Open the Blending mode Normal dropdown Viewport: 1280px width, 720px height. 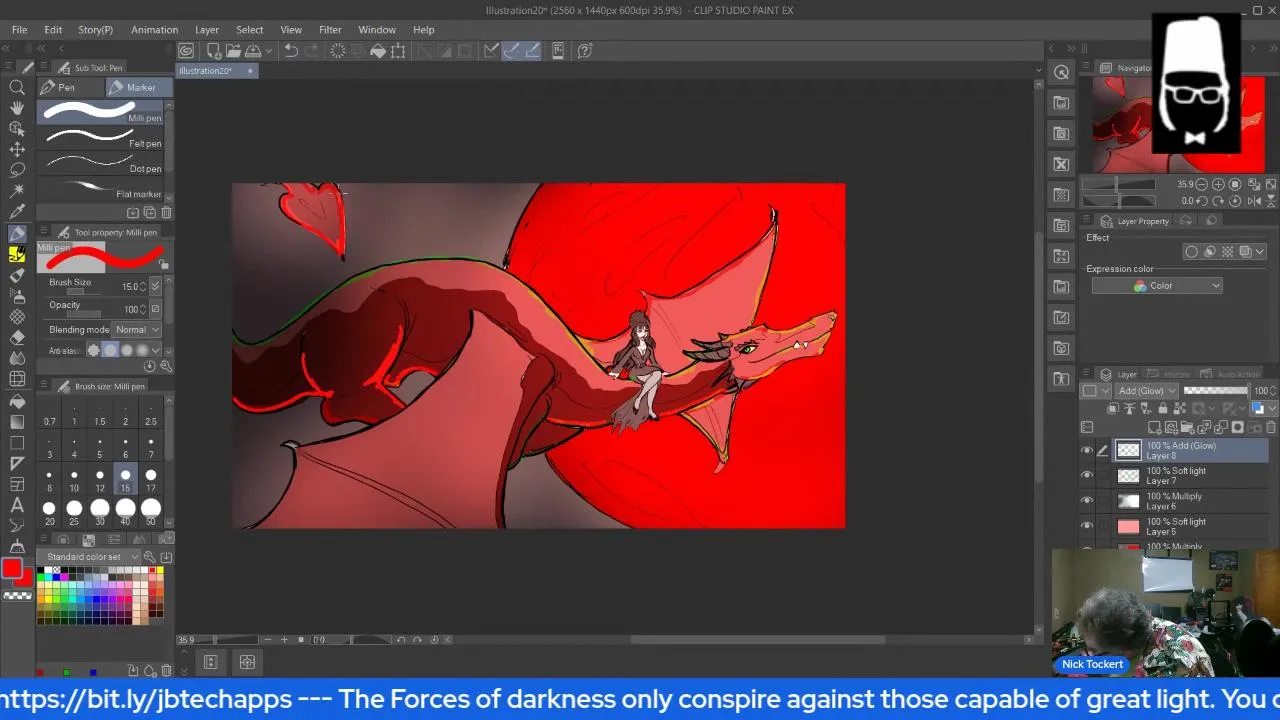[137, 329]
